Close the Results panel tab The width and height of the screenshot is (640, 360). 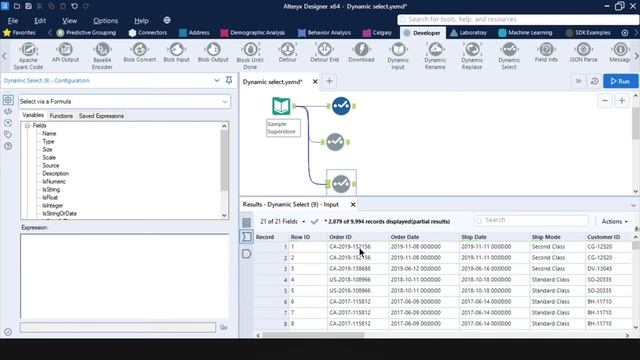point(353,204)
